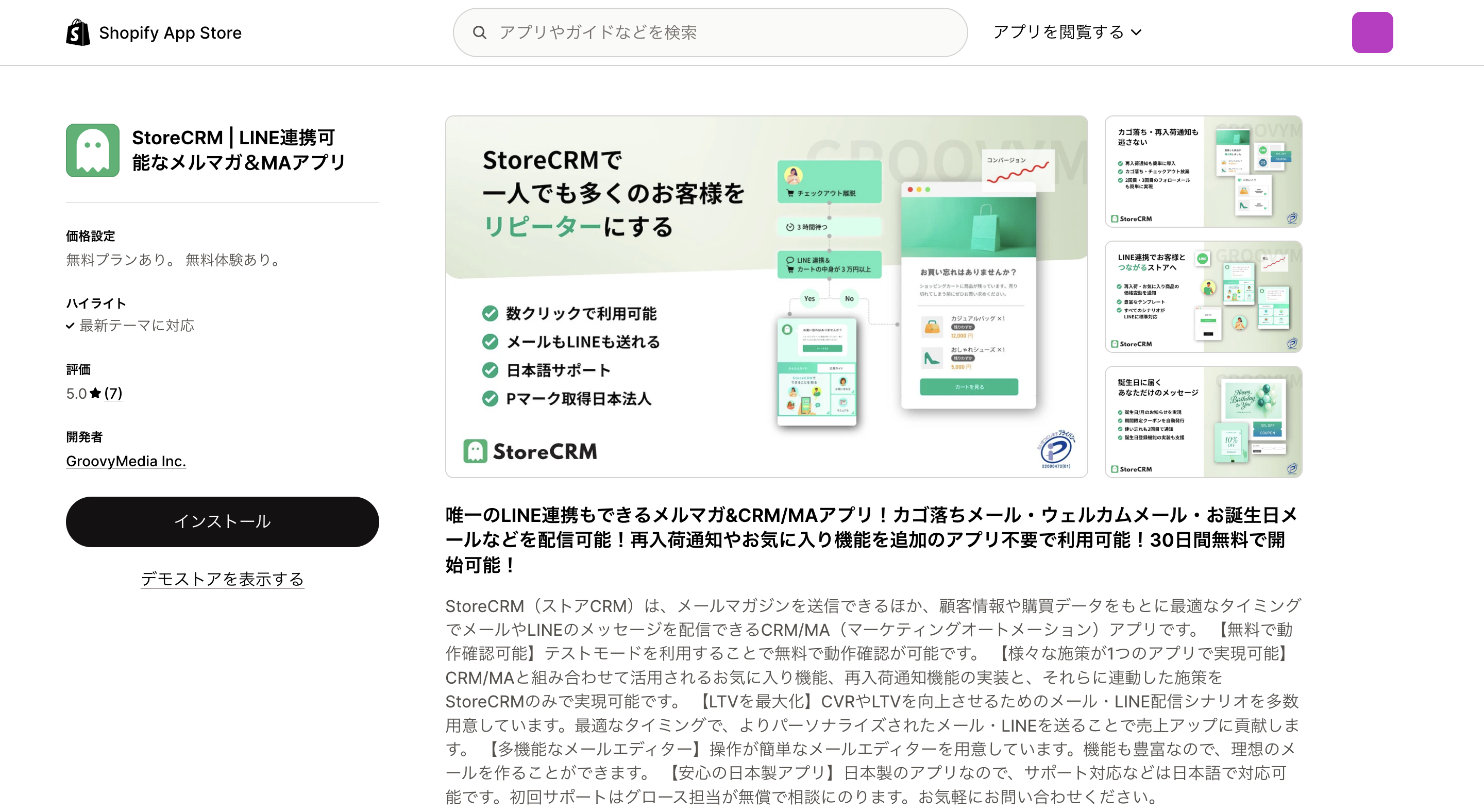Open the GroovyMedia Inc. developer link

tap(126, 461)
